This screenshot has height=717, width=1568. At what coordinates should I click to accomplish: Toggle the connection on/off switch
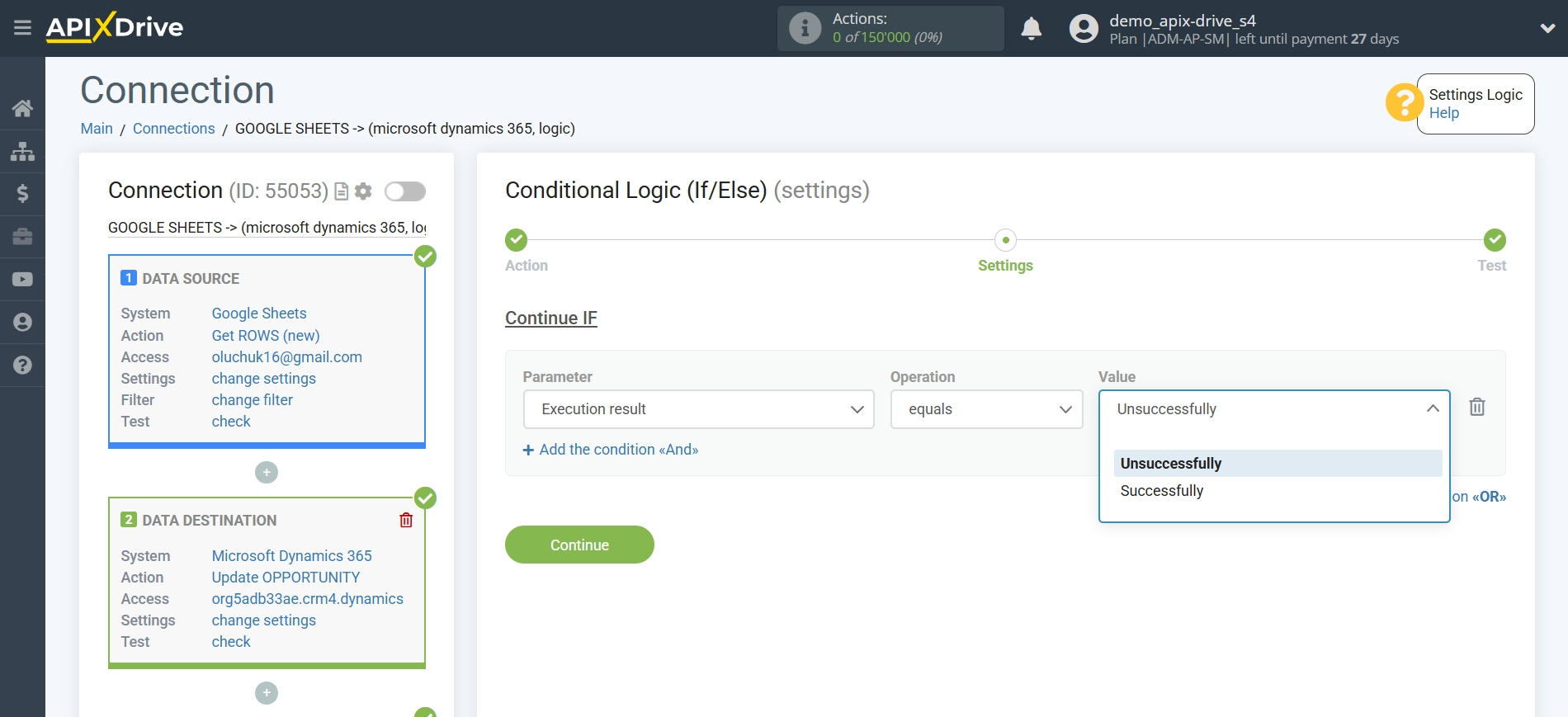(405, 191)
